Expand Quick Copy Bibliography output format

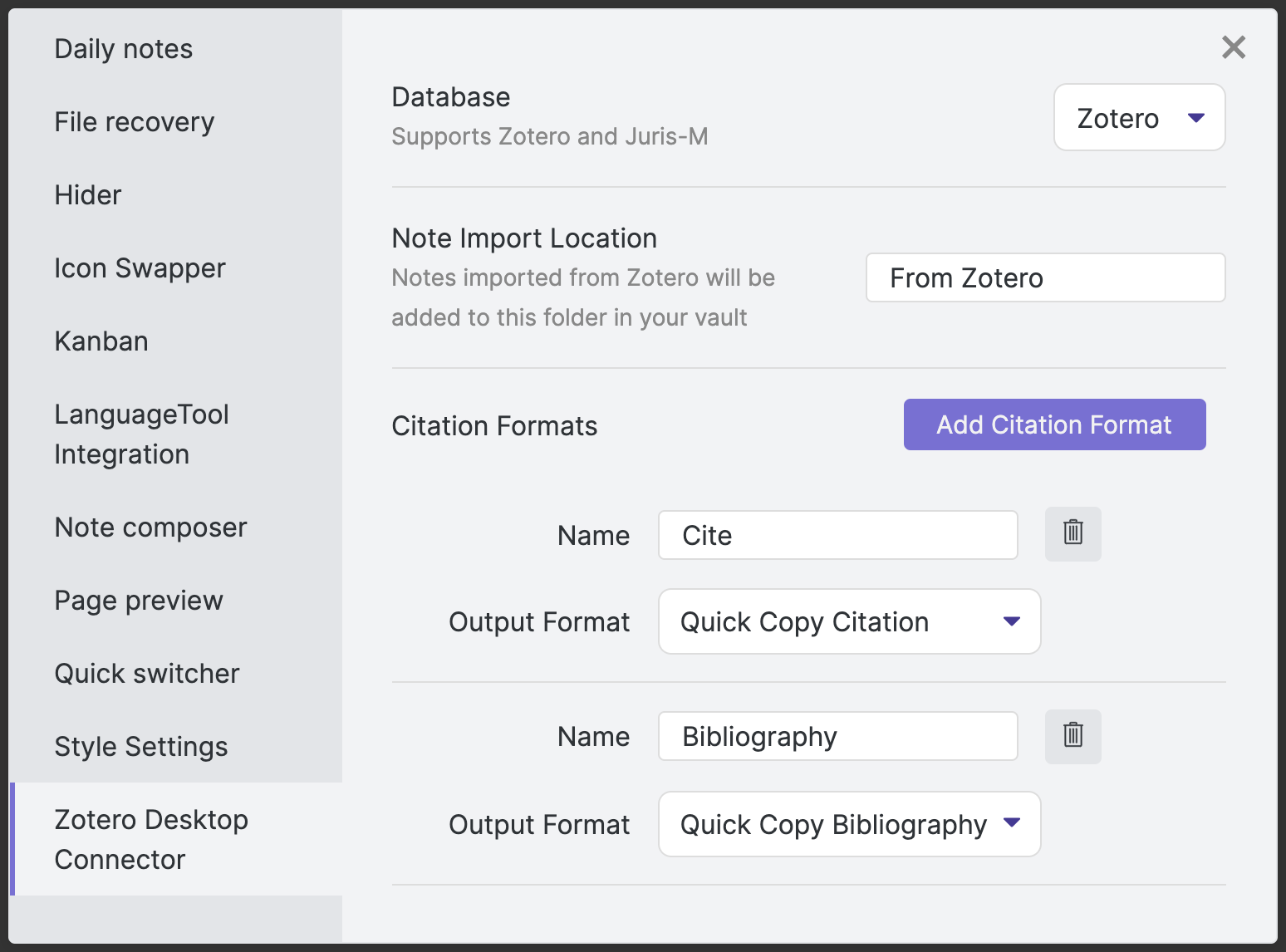point(849,824)
